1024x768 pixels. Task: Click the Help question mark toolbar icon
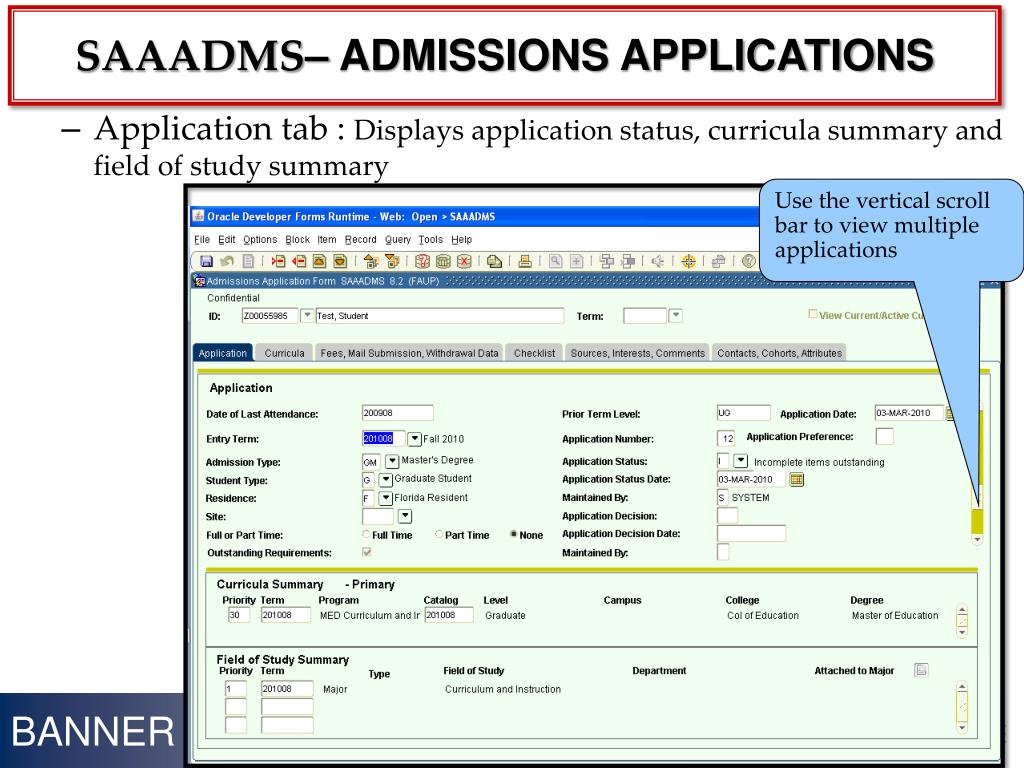pyautogui.click(x=748, y=261)
